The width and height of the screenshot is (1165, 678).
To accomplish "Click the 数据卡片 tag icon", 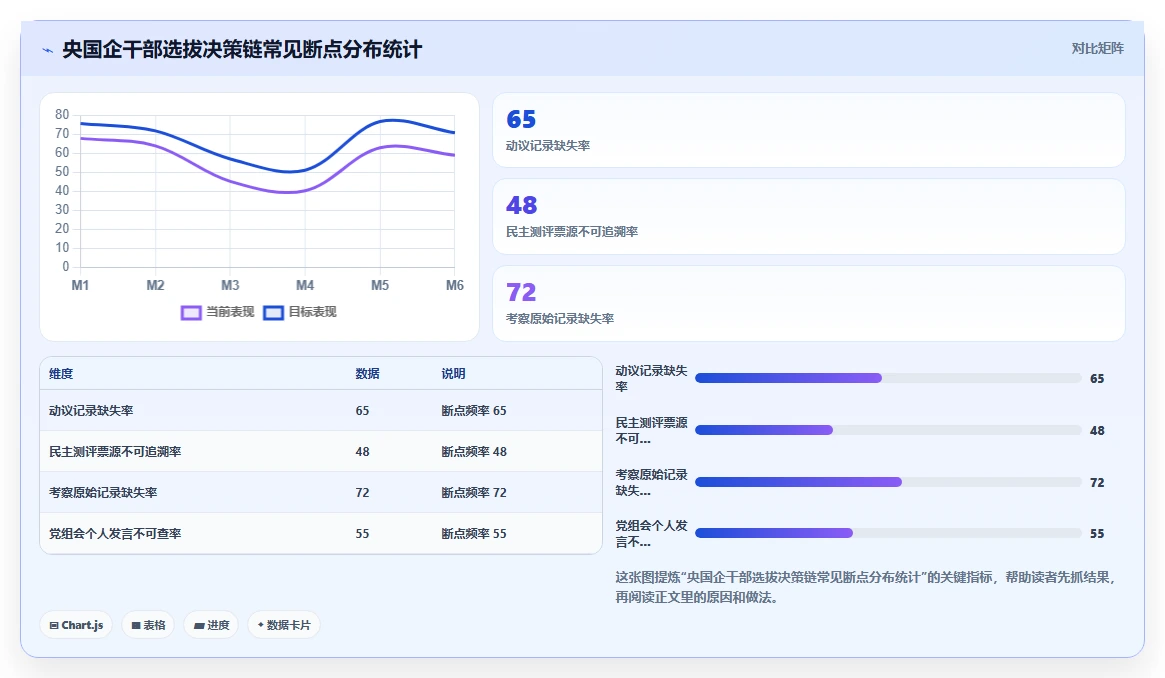I will [x=261, y=625].
